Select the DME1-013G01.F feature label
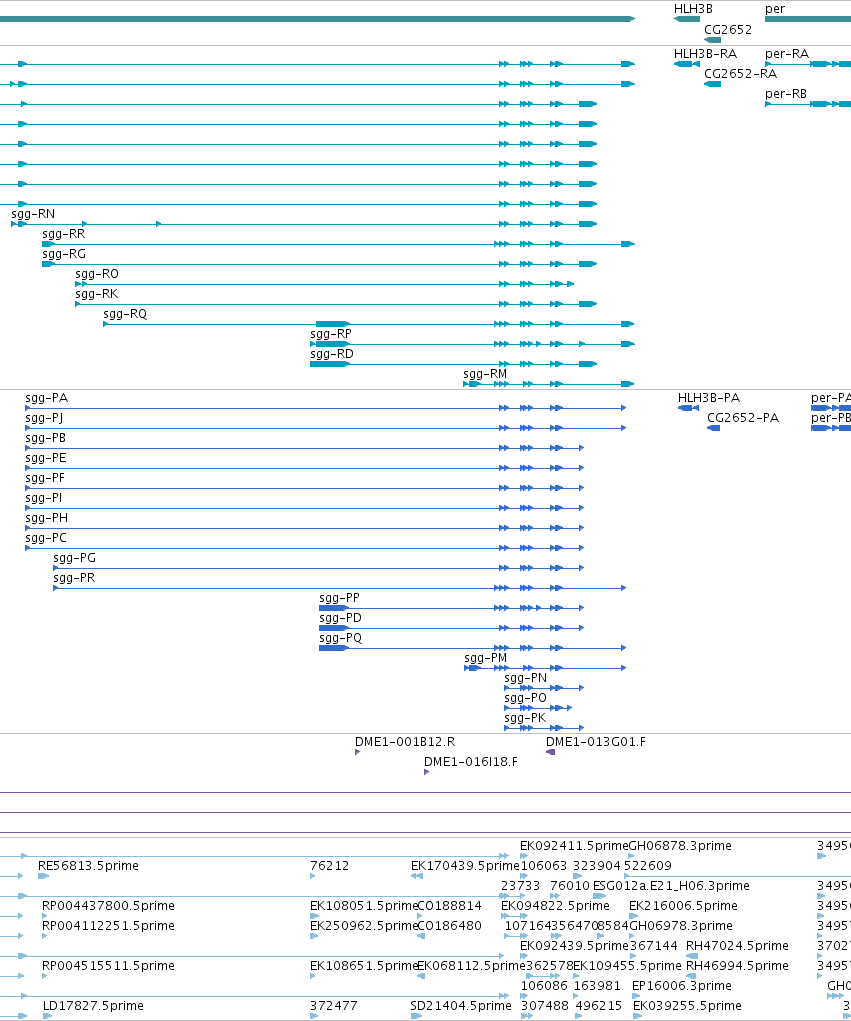This screenshot has height=1021, width=851. (x=596, y=742)
